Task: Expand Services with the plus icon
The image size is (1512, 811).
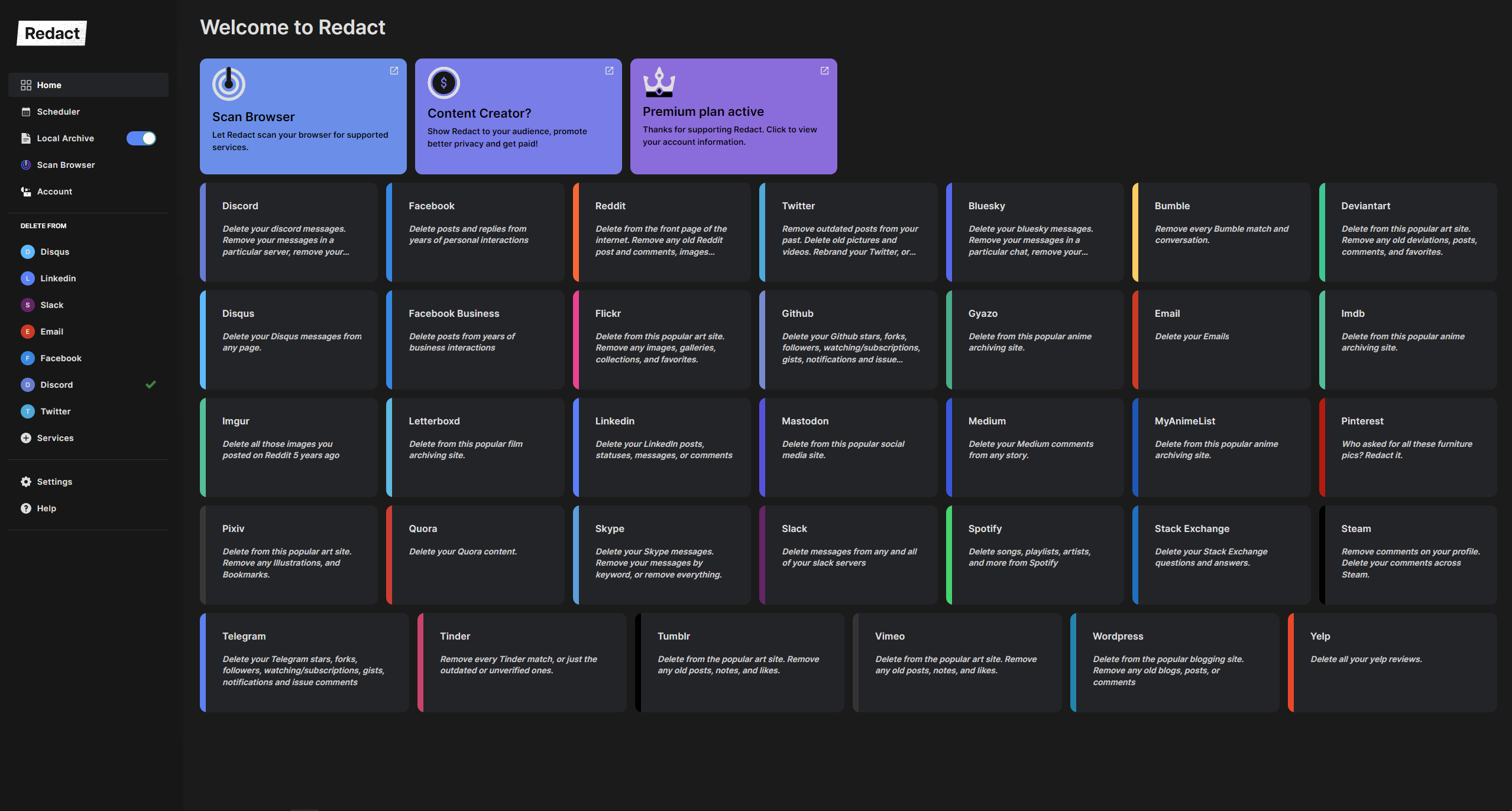Action: [26, 438]
